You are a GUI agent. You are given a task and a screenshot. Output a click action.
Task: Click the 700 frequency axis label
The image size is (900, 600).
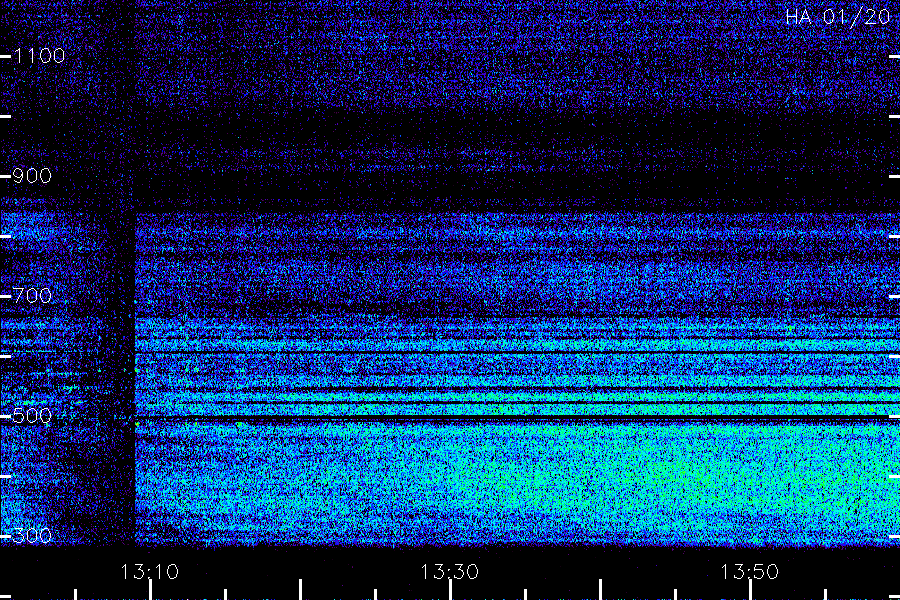(x=32, y=296)
